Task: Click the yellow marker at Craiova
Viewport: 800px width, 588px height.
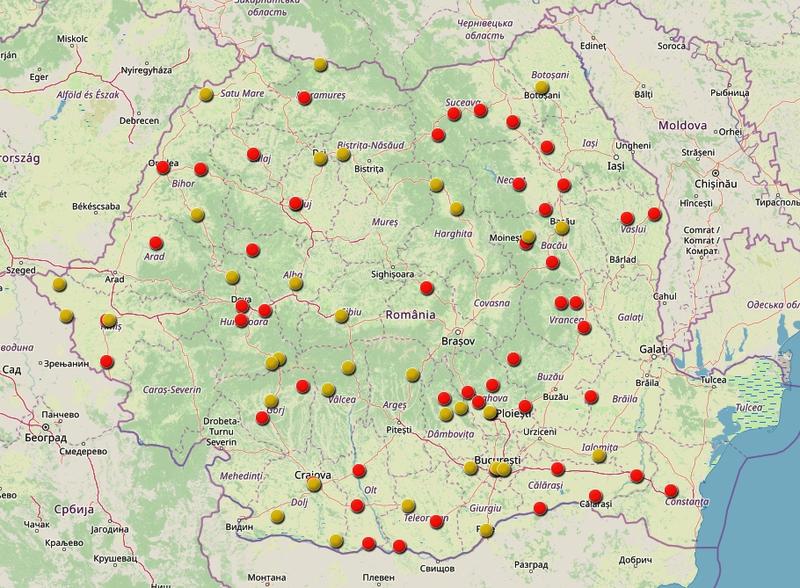Action: (x=314, y=485)
